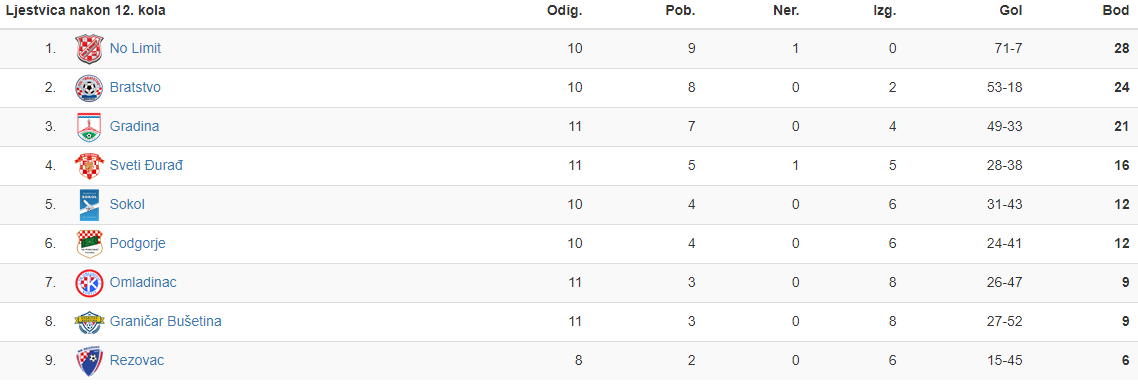The width and height of the screenshot is (1138, 389).
Task: Open the No Limit team link
Action: click(x=136, y=49)
